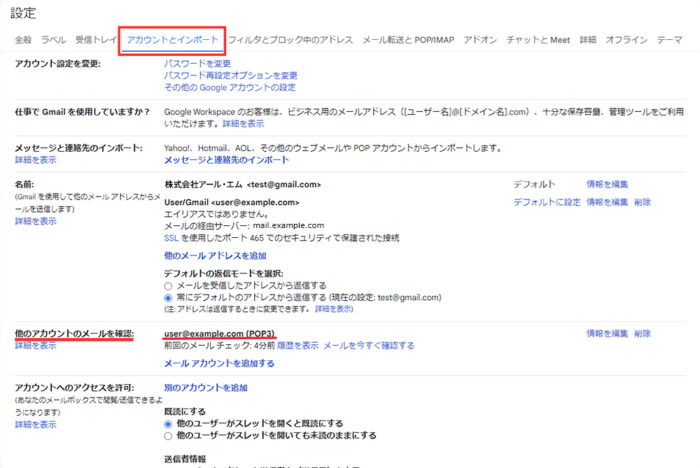Open the 受信トレイ tab
Viewport: 700px width, 468px height.
point(96,40)
